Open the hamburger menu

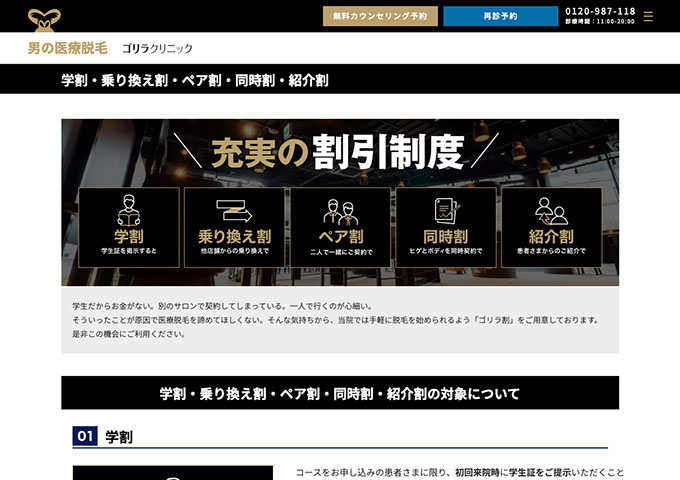click(648, 16)
